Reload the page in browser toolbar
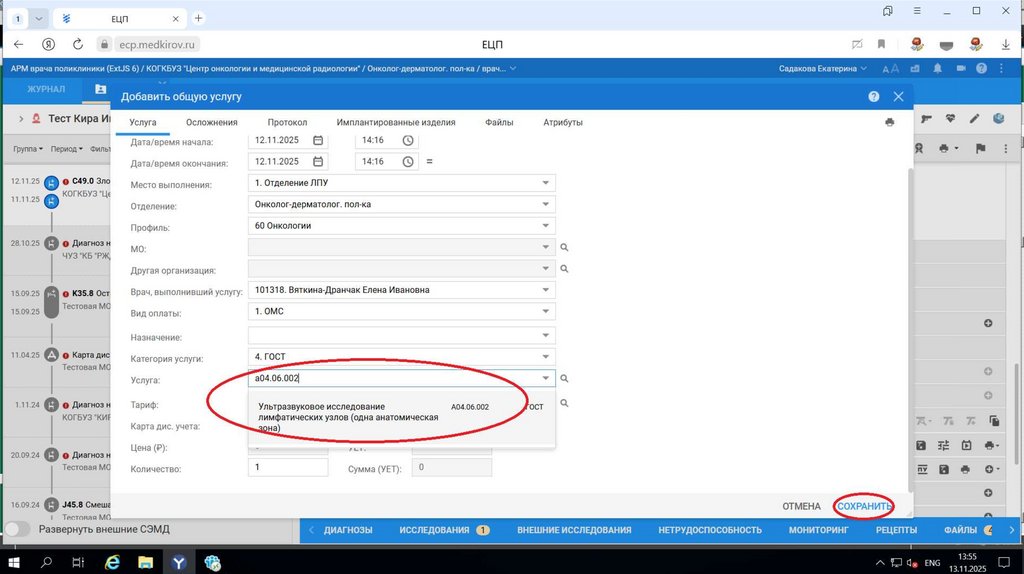 click(x=78, y=44)
